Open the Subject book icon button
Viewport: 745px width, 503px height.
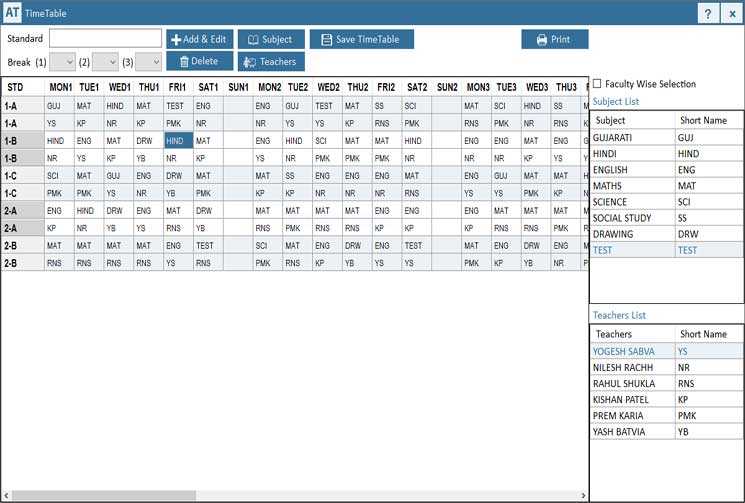[x=270, y=39]
